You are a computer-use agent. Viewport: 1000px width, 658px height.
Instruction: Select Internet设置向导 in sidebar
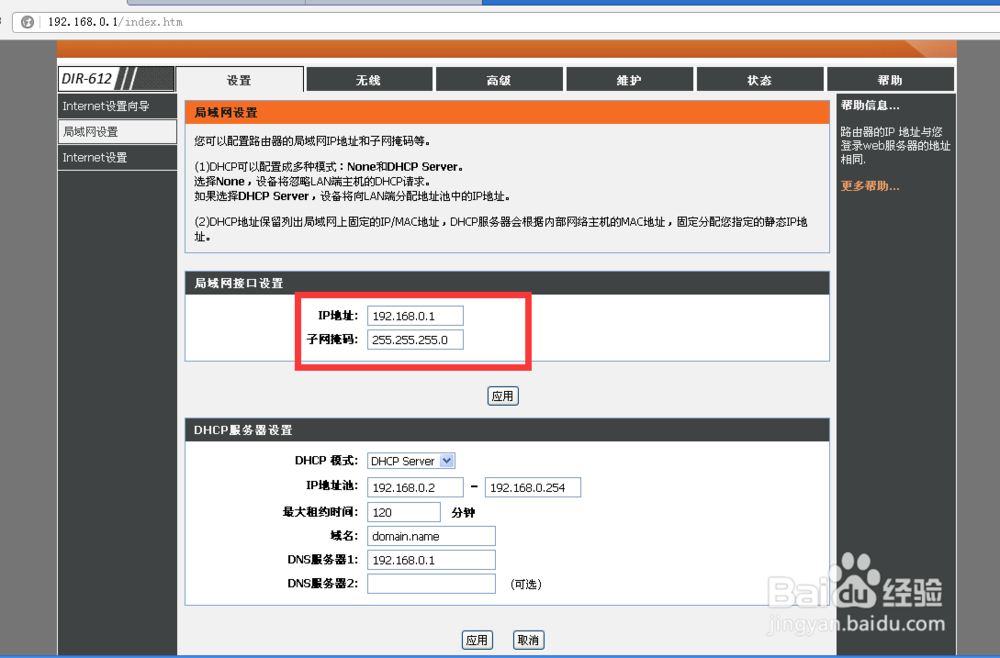click(x=117, y=106)
